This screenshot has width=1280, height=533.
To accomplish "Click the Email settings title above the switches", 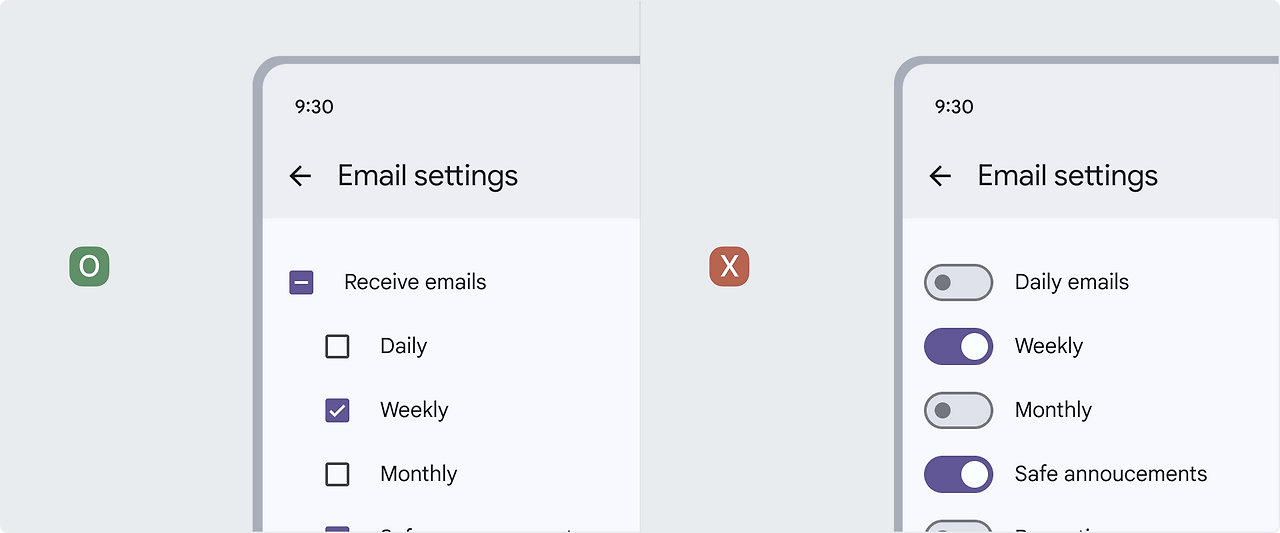I will point(1068,176).
